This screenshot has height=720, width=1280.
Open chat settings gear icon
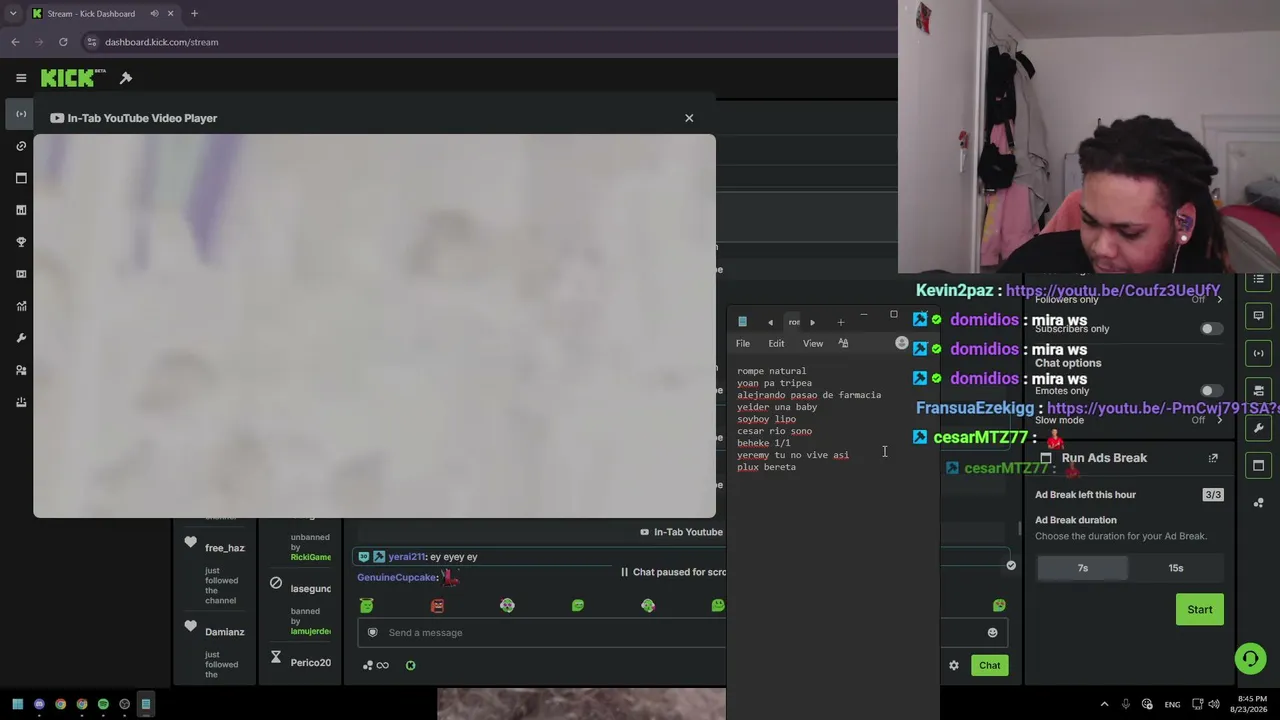coord(954,665)
